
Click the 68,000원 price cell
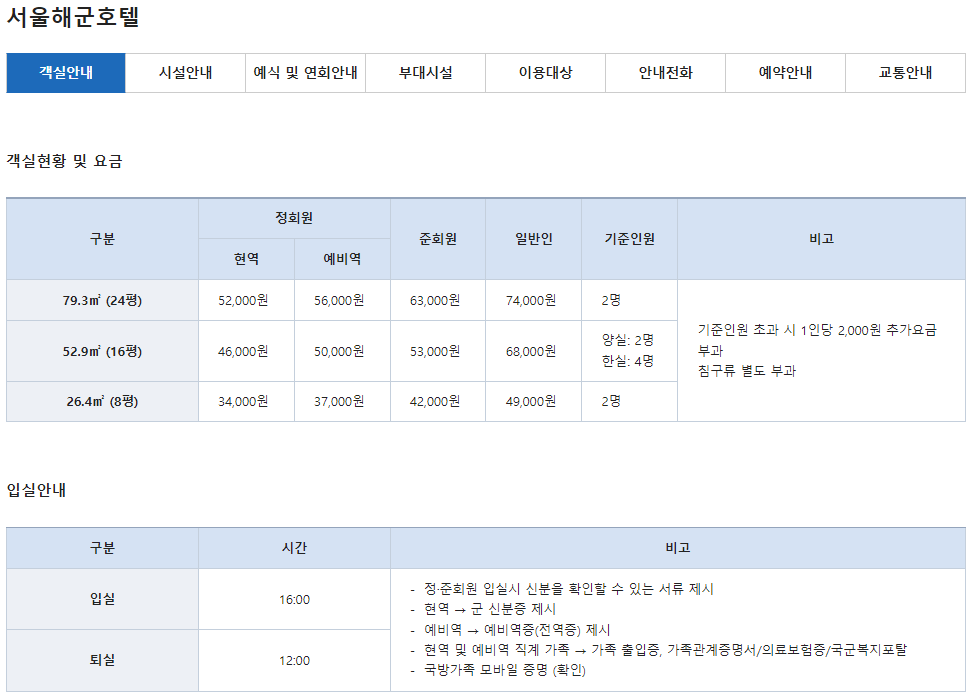point(531,351)
